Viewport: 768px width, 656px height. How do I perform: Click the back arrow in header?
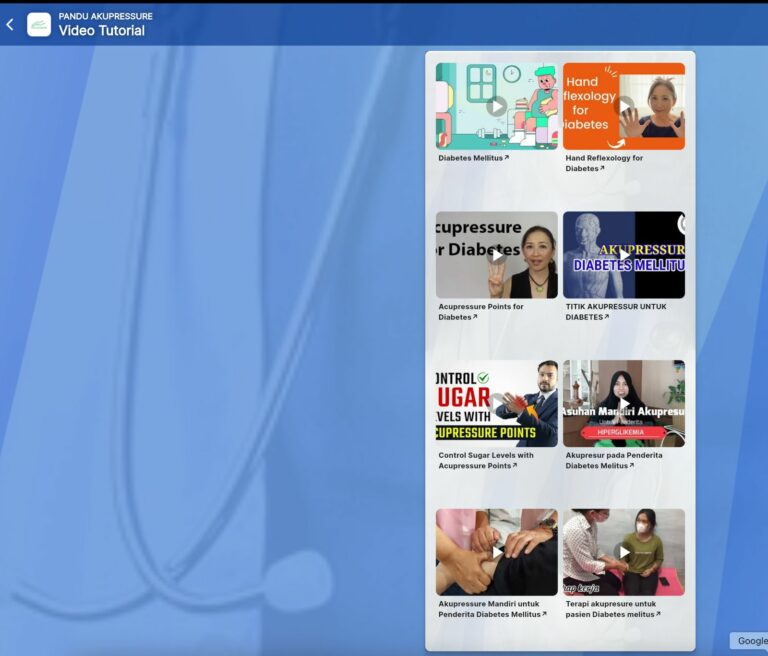[x=10, y=24]
